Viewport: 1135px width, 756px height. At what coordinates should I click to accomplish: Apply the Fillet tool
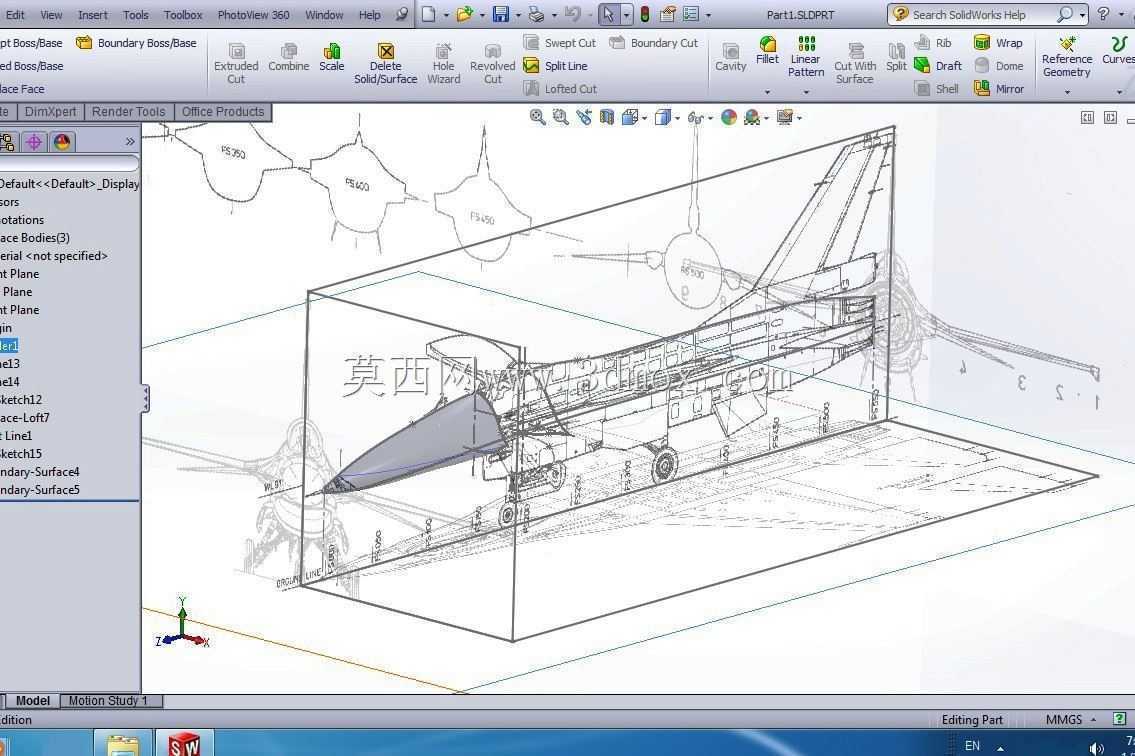767,51
